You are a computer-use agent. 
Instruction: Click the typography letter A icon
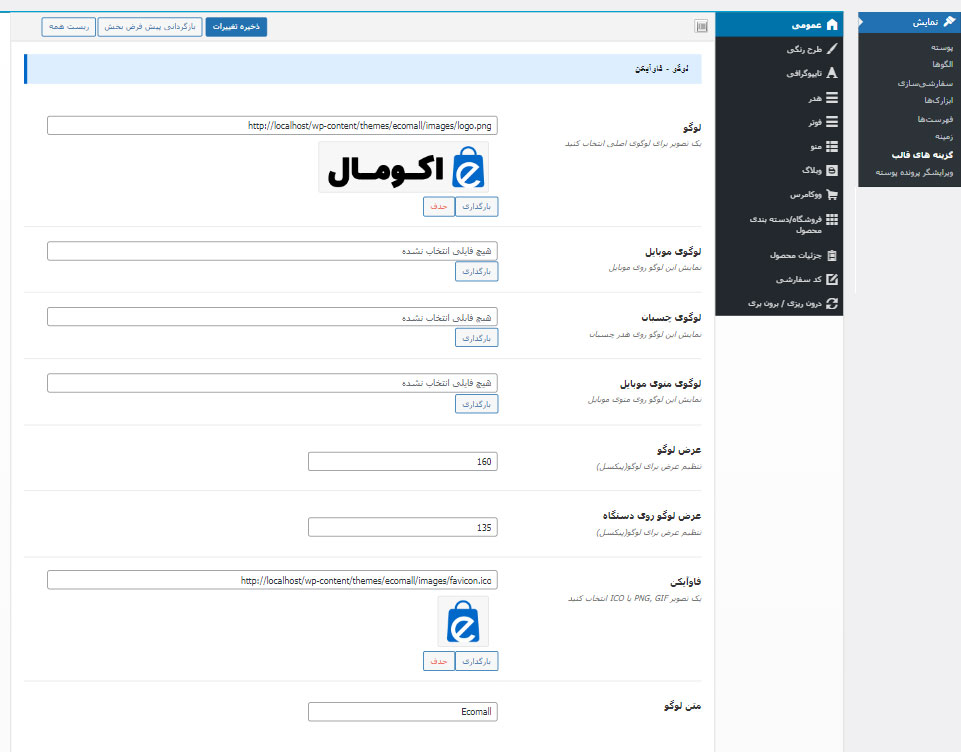(x=832, y=73)
